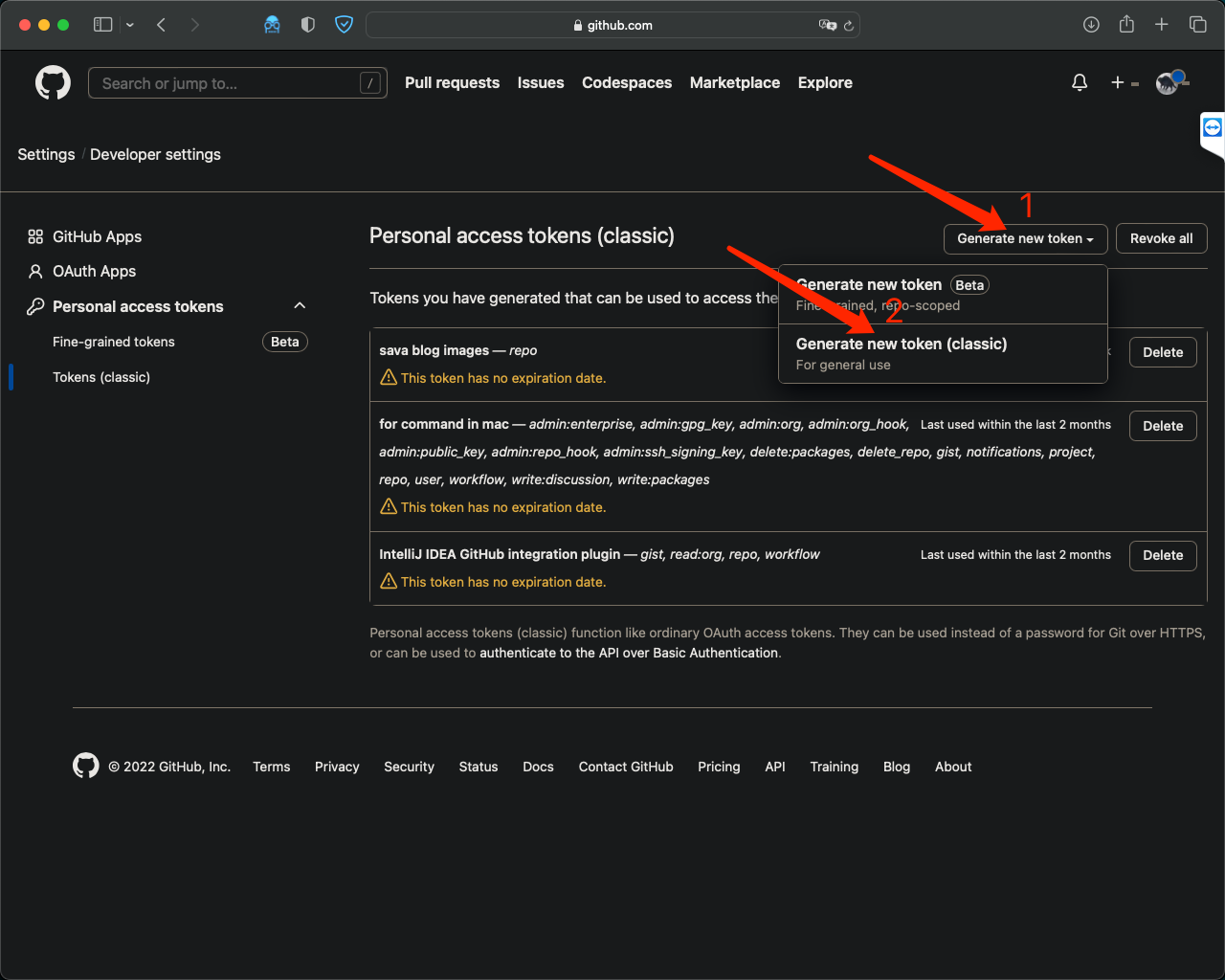1225x980 pixels.
Task: Open Safari's downloads icon
Action: [x=1091, y=25]
